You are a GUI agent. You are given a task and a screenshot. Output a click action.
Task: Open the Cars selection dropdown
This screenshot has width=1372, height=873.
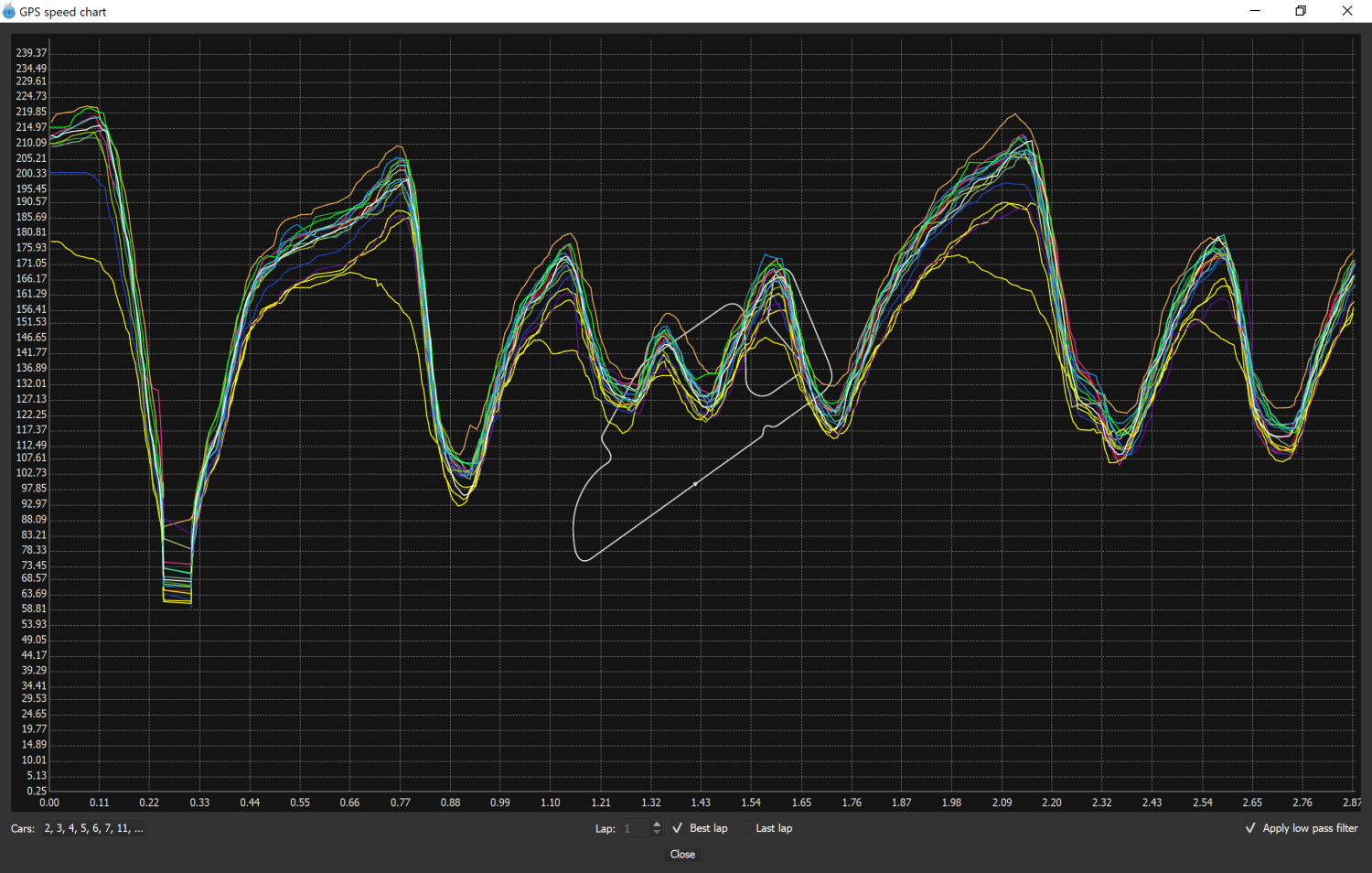coord(93,828)
